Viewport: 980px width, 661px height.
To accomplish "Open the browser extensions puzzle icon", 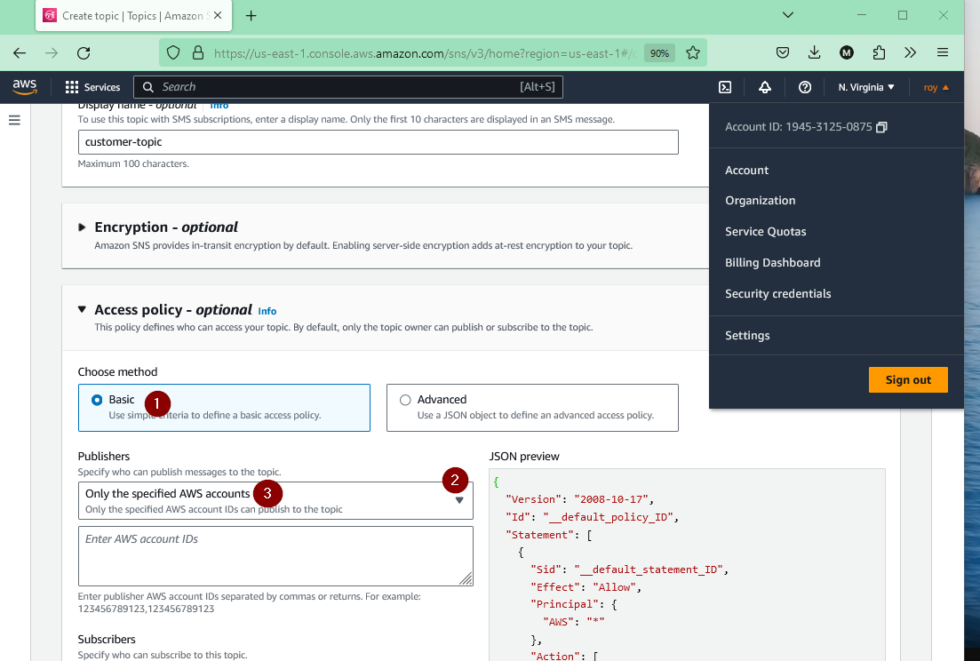I will (879, 52).
